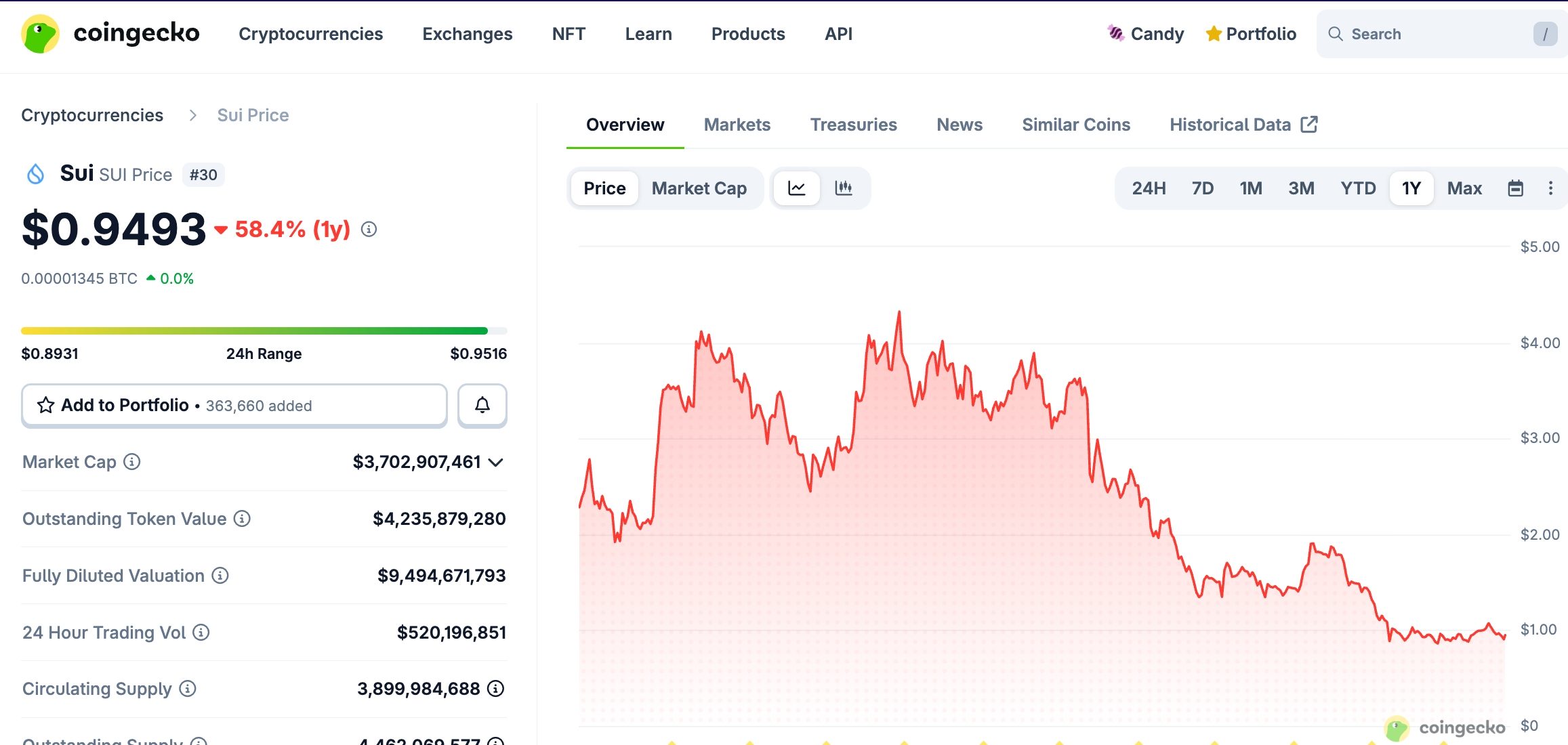The width and height of the screenshot is (1568, 745).
Task: Open the Similar Coins tab
Action: pos(1075,125)
